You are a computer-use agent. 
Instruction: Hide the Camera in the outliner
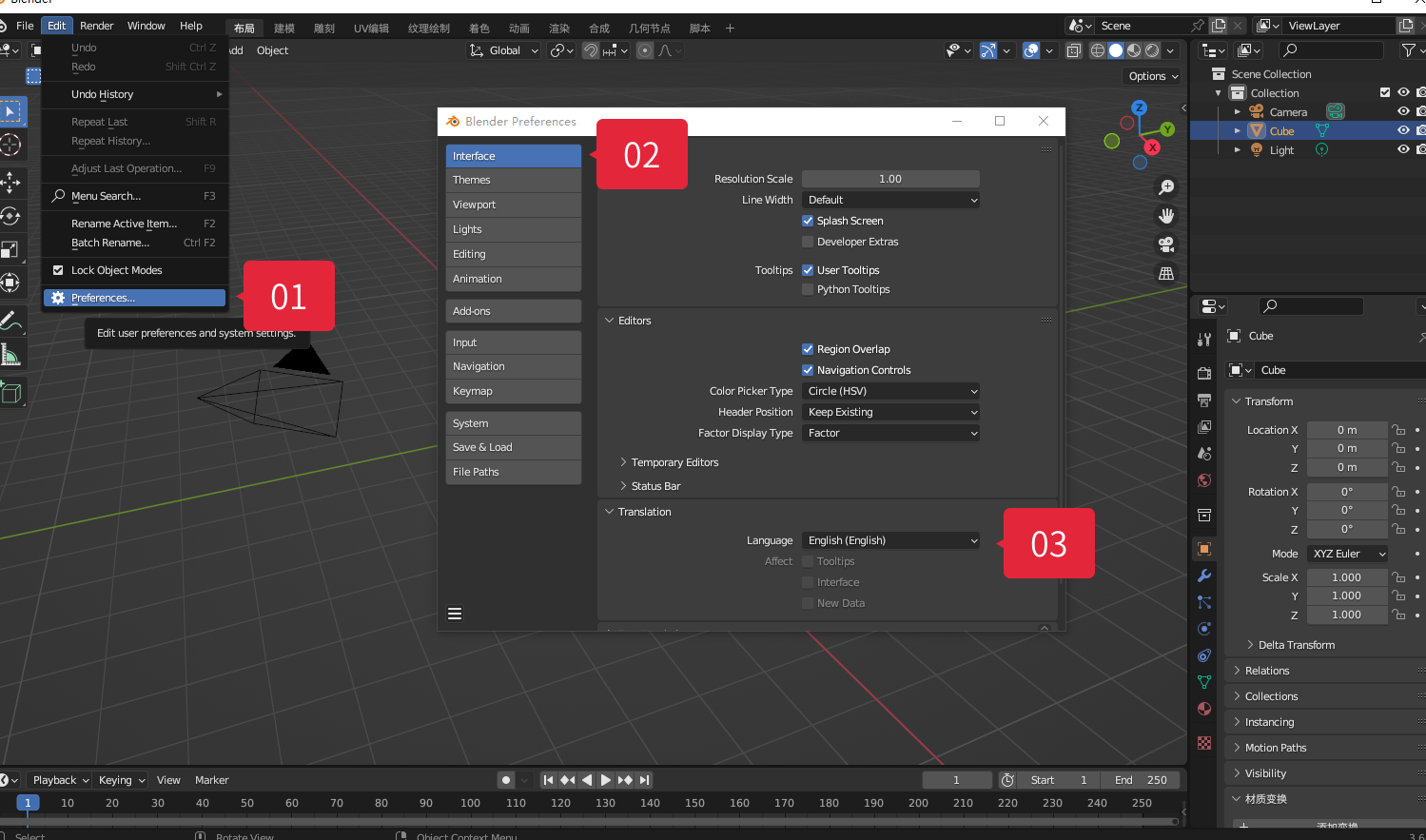1403,111
